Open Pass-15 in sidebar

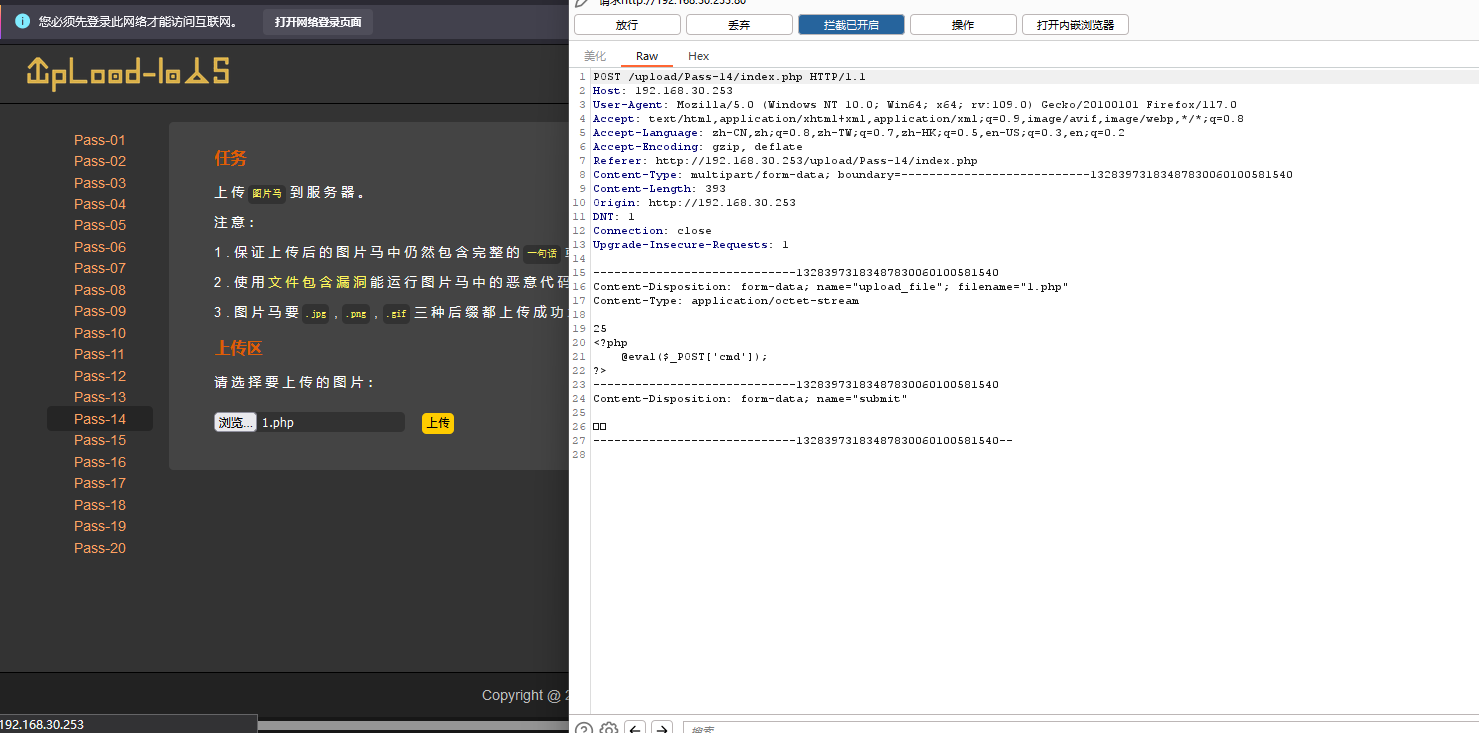[x=100, y=440]
